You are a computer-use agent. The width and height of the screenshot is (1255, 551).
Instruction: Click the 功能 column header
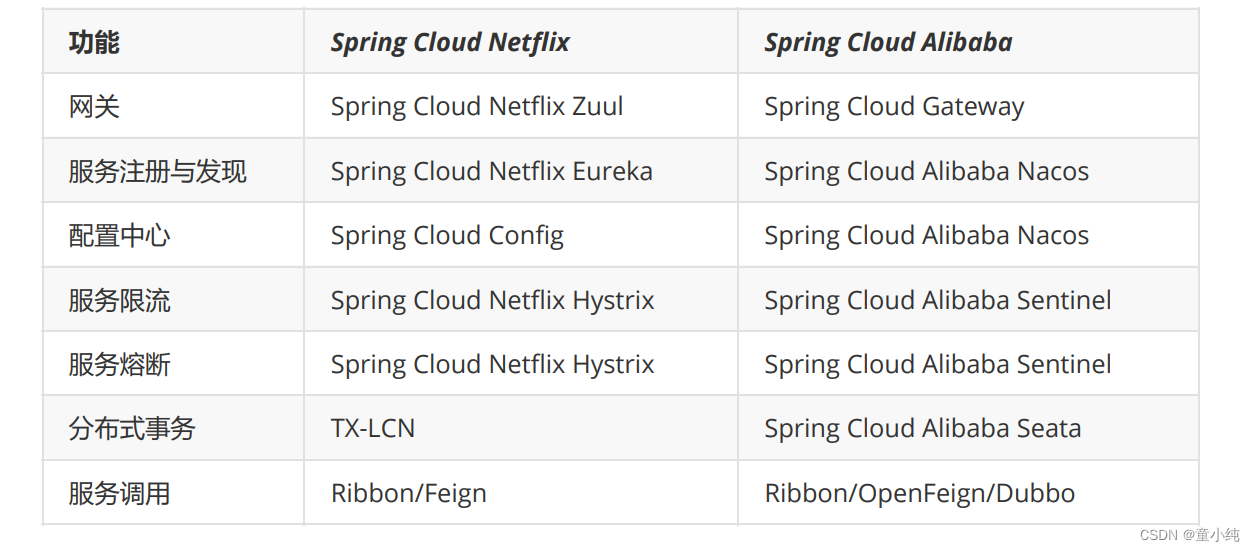point(94,43)
